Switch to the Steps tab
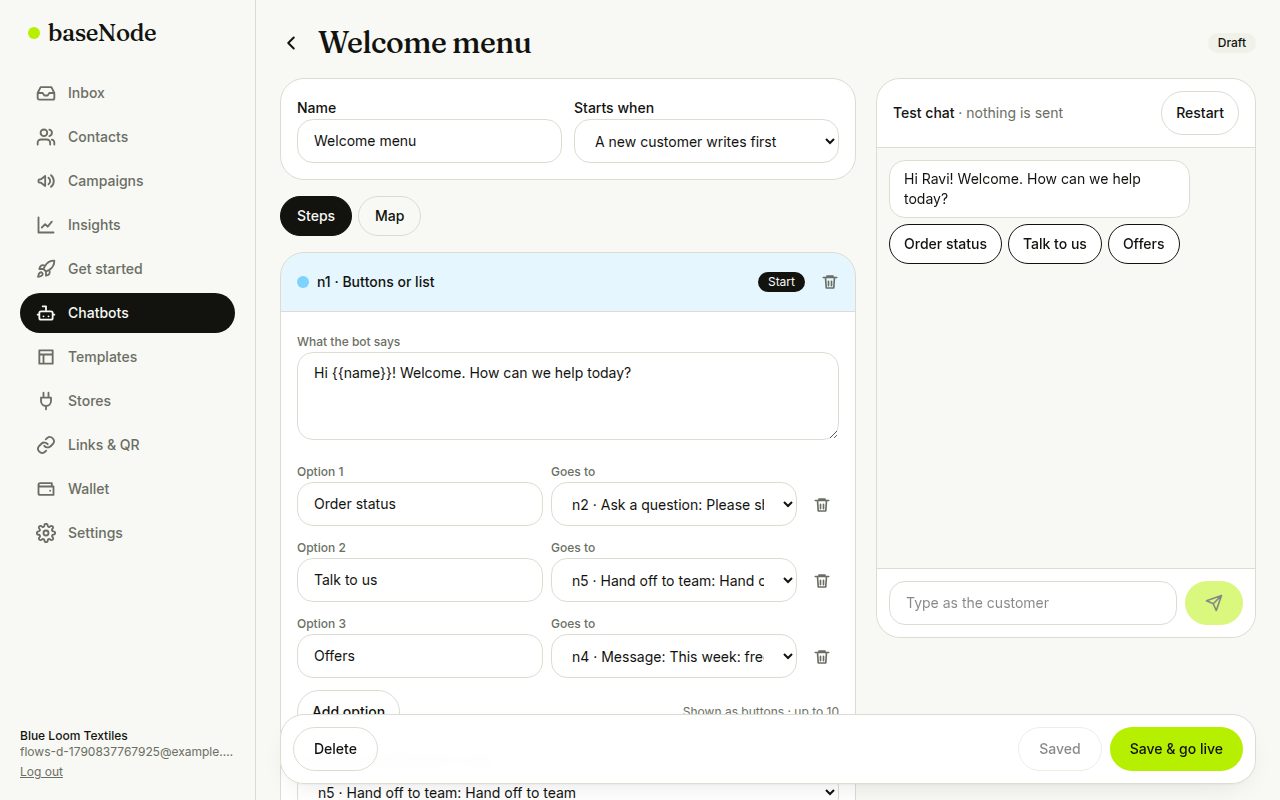The width and height of the screenshot is (1280, 800). 316,216
